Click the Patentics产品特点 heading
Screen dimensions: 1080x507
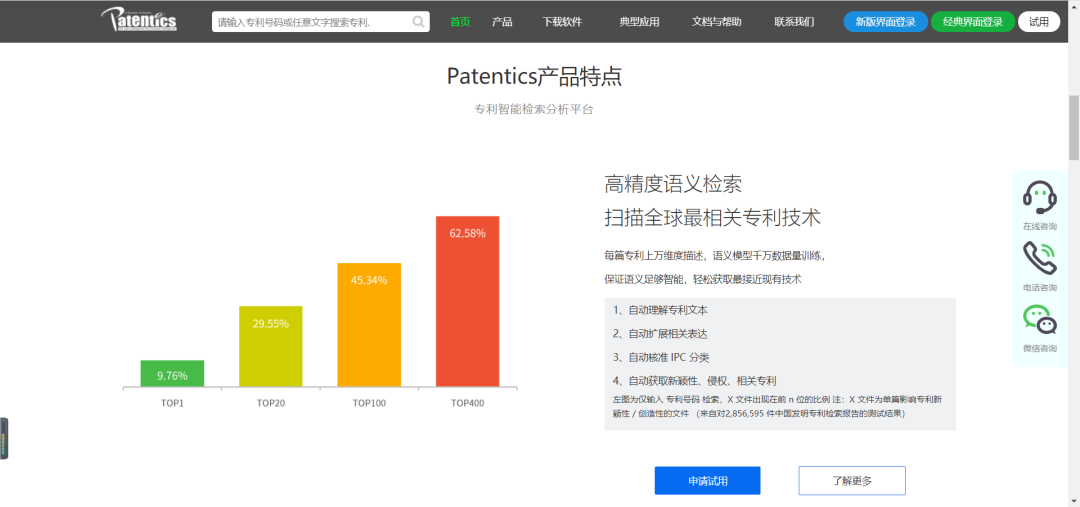pyautogui.click(x=534, y=76)
